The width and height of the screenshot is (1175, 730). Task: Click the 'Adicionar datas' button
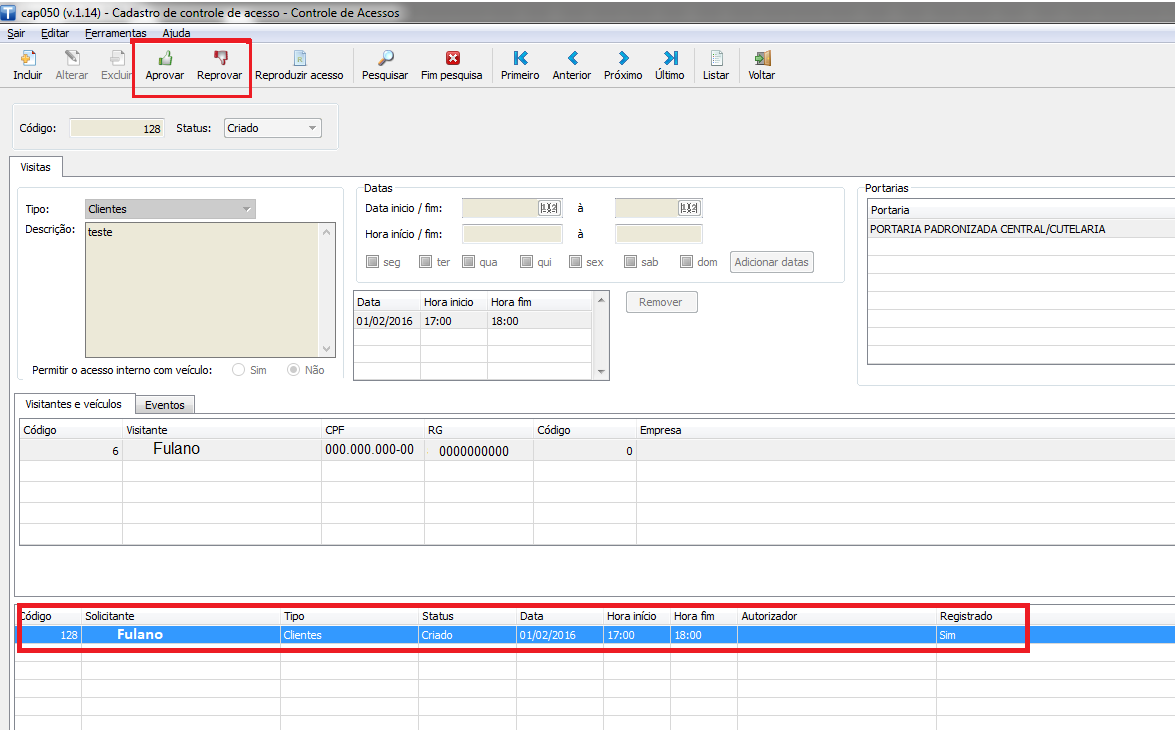[x=771, y=262]
